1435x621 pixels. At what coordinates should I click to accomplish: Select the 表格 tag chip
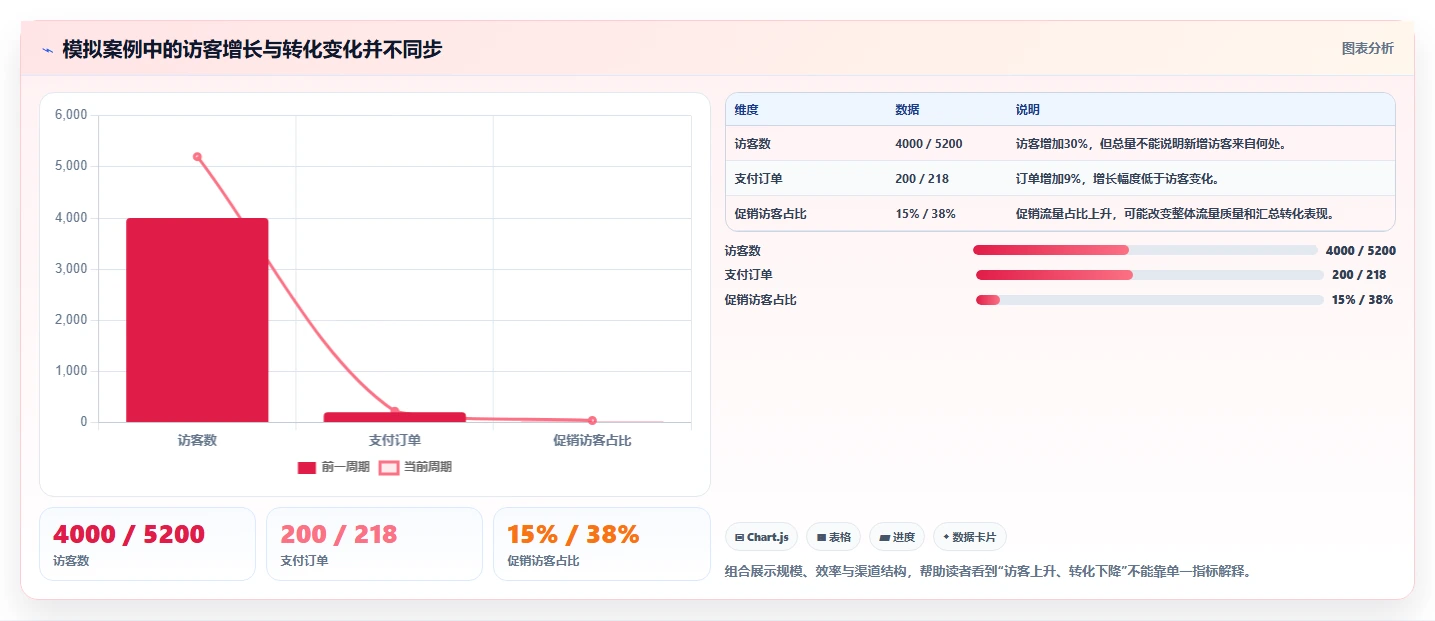(833, 537)
